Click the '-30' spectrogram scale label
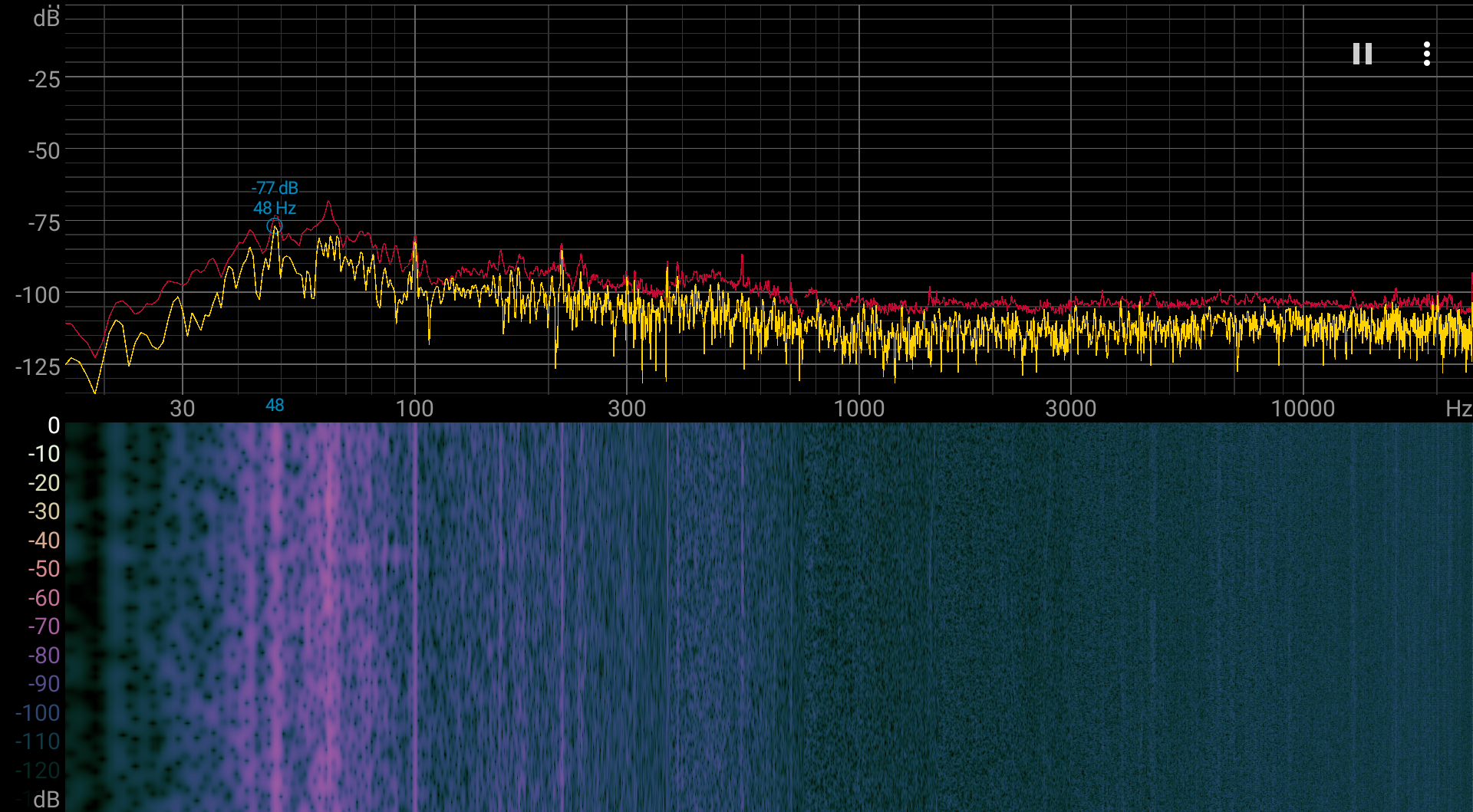The height and width of the screenshot is (812, 1473). pos(44,511)
